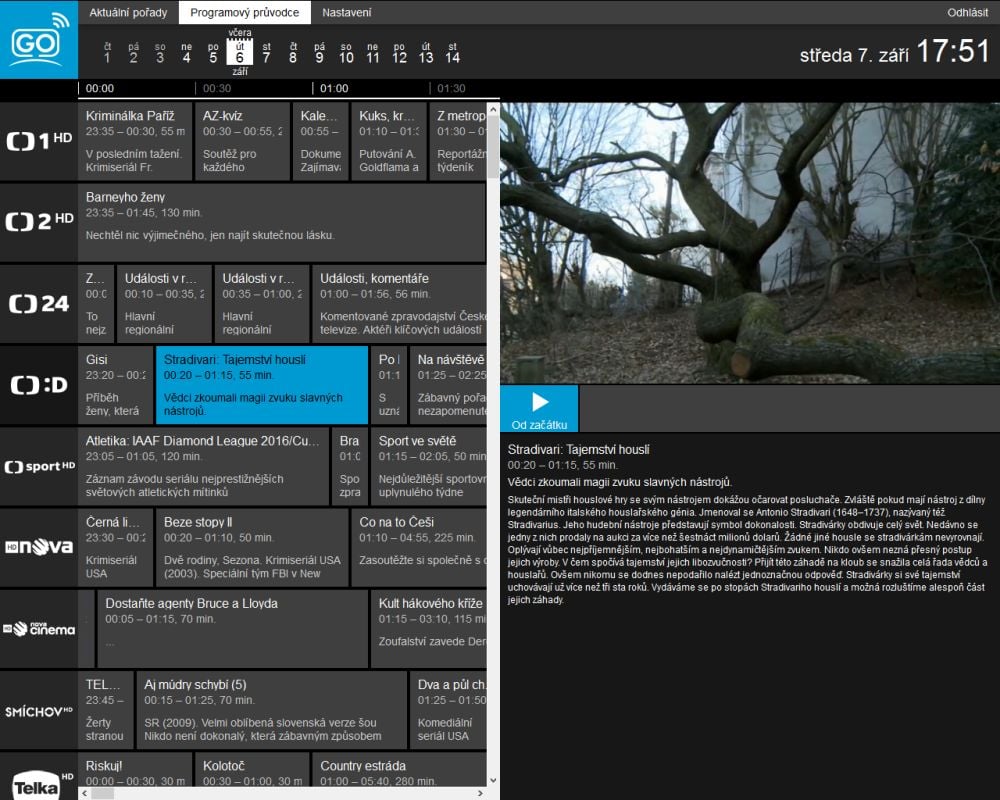Select the ČT sport HD channel logo
This screenshot has height=800, width=1000.
[x=39, y=466]
